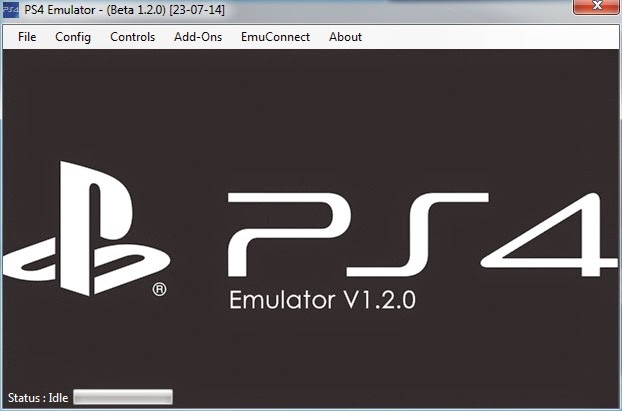Open the About menu
This screenshot has width=622, height=411.
(345, 37)
